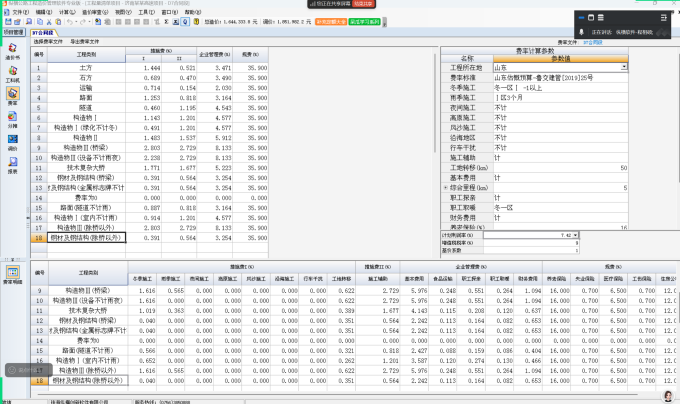Click the microphone icon in the sharing overlay
Image resolution: width=680 pixels, height=404 pixels.
582,32
